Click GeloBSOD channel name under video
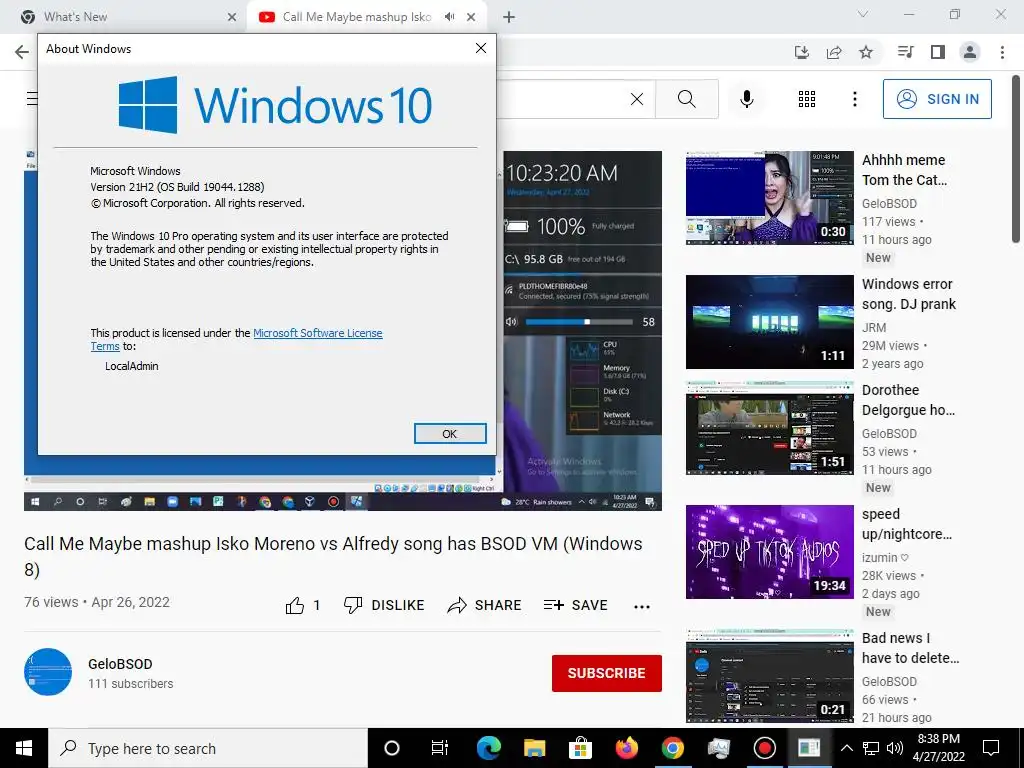This screenshot has height=768, width=1024. [x=120, y=664]
